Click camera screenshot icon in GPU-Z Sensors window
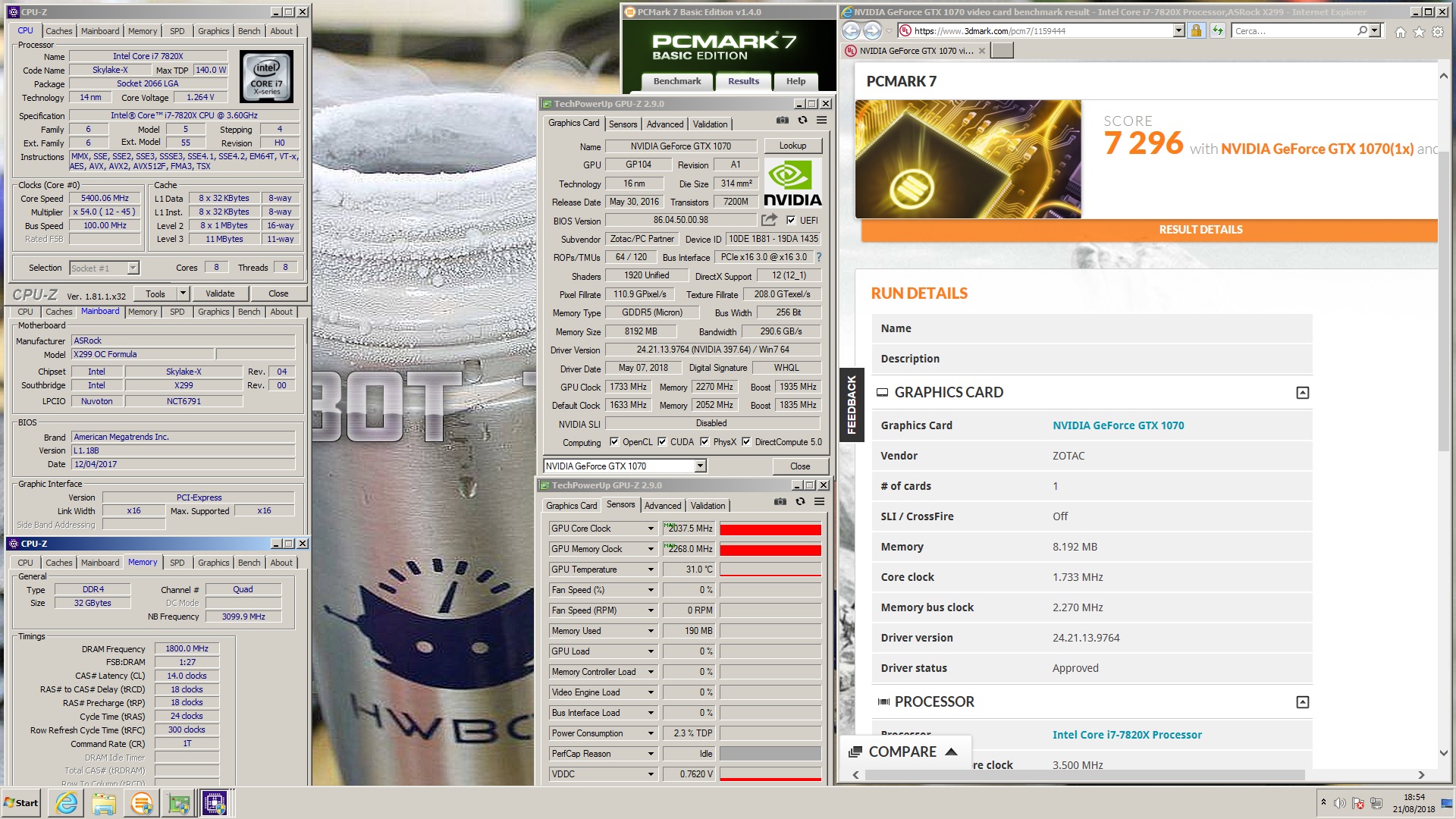This screenshot has height=819, width=1456. click(780, 502)
